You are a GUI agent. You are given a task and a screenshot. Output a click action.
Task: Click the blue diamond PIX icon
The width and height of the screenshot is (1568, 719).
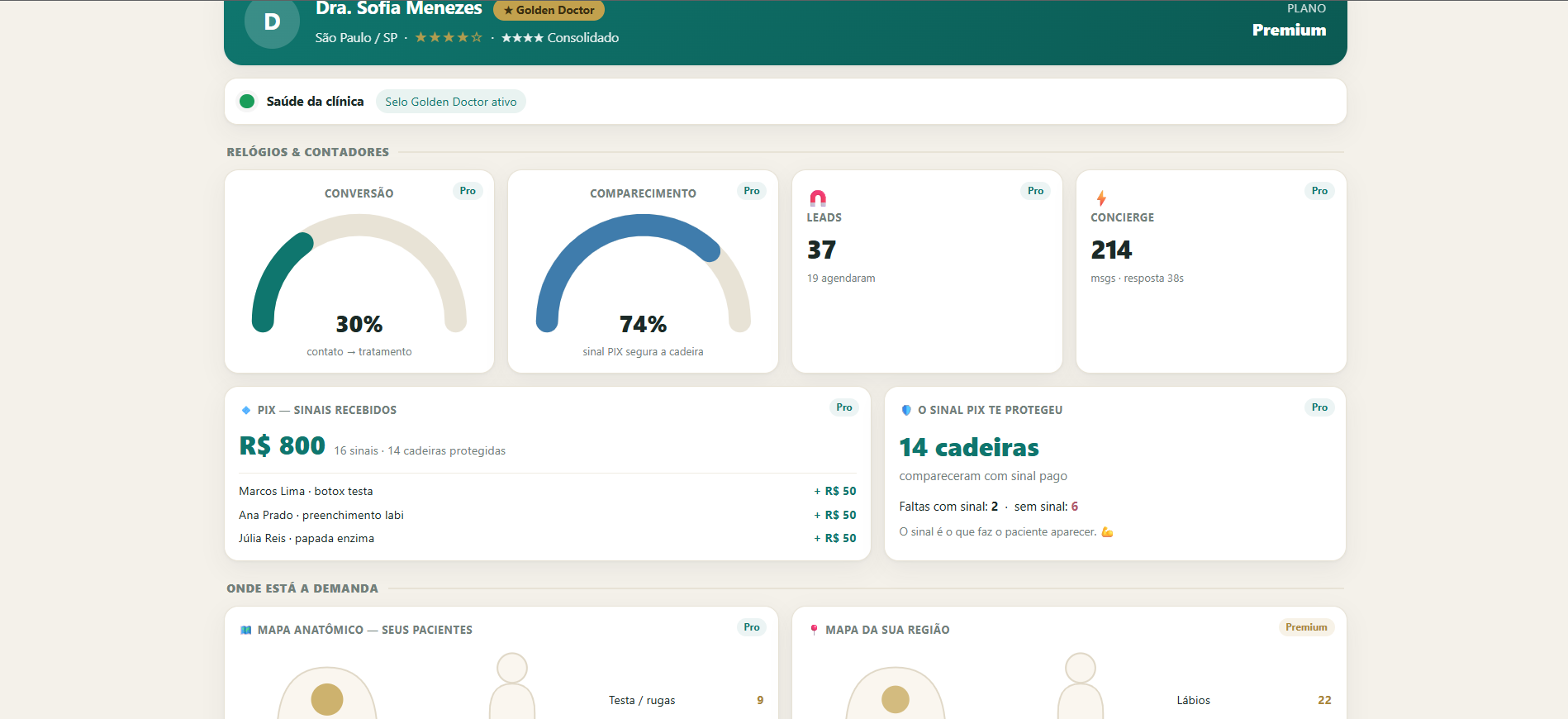coord(245,410)
